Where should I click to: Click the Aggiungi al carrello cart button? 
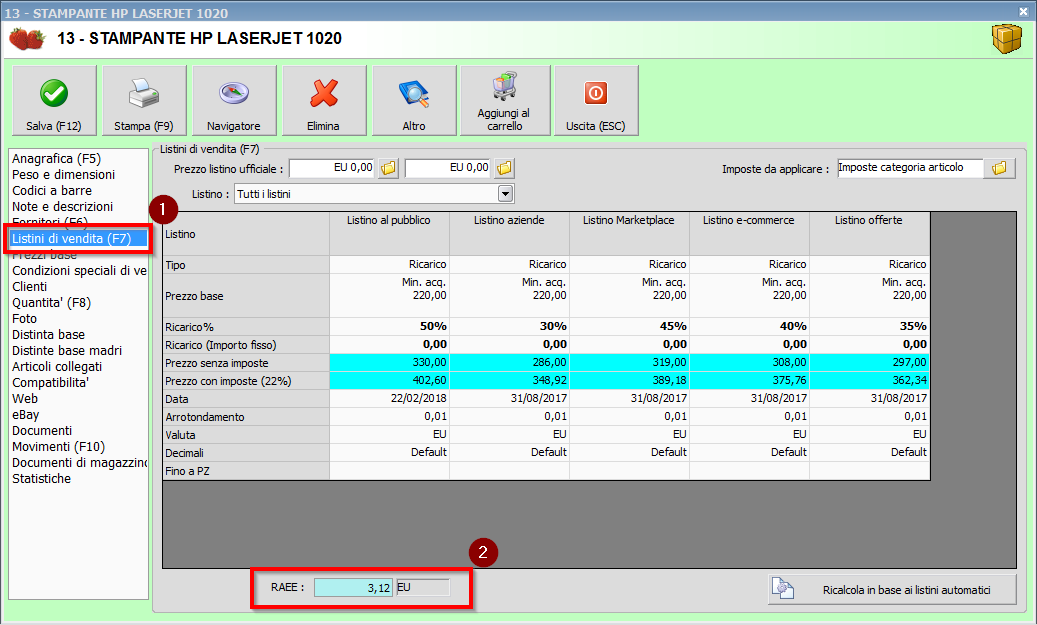point(505,101)
